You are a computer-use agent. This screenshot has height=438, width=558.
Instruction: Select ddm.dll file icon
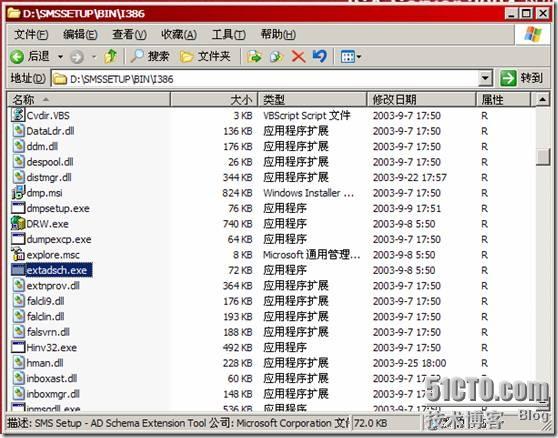point(19,146)
